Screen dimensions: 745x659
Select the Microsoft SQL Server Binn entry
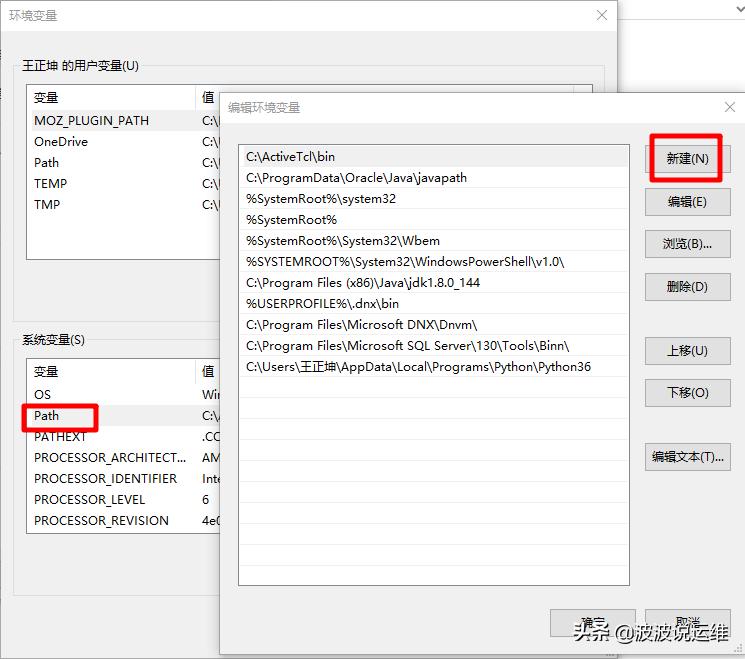click(x=434, y=346)
